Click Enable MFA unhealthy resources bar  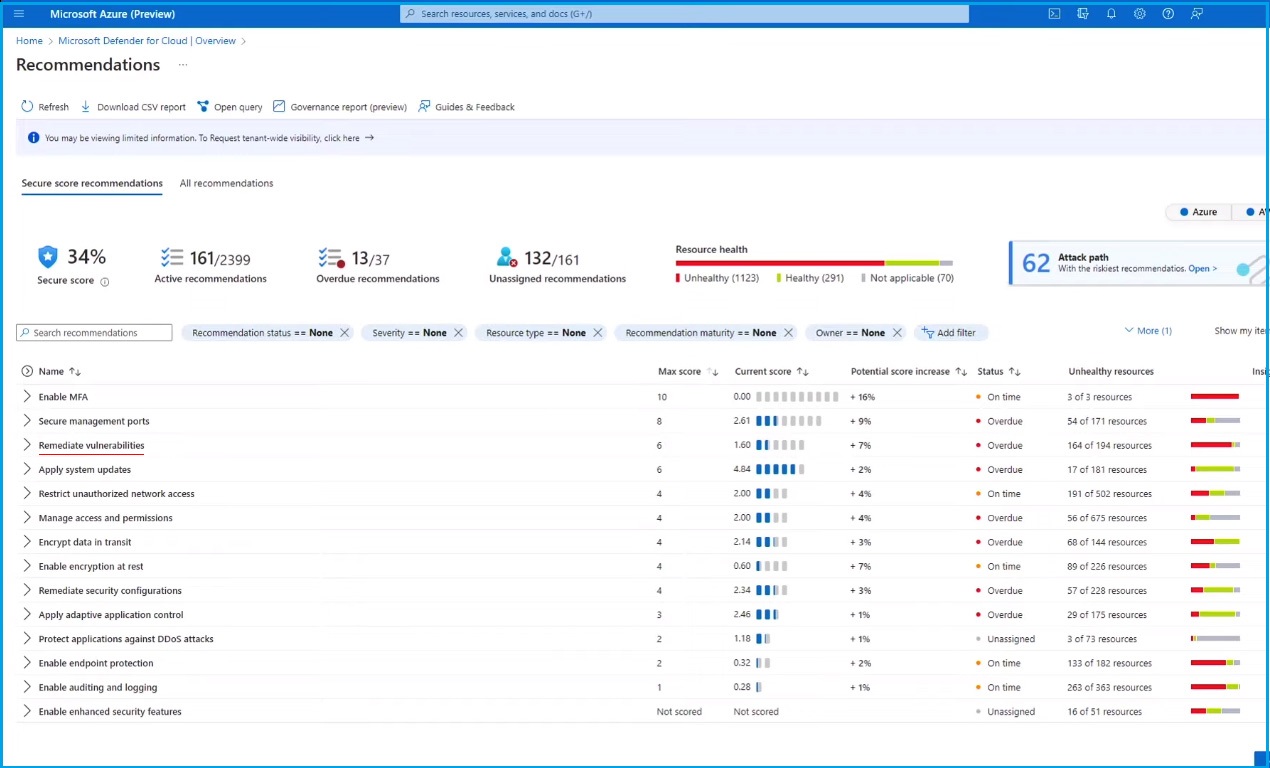(1215, 397)
